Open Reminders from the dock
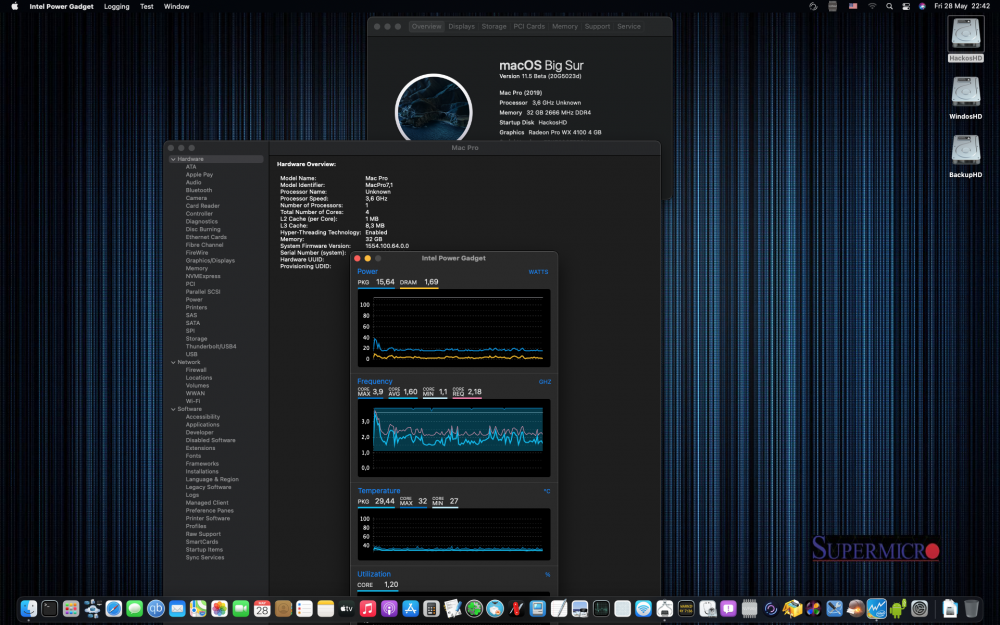The width and height of the screenshot is (1000, 625). click(x=304, y=608)
